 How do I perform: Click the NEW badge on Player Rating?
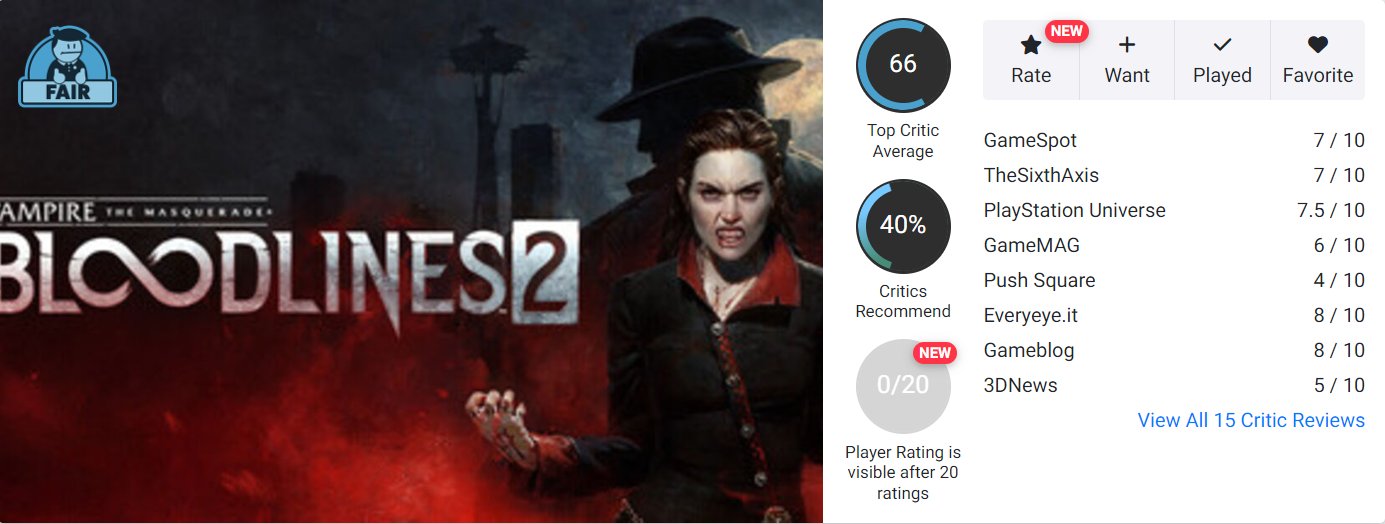point(935,353)
